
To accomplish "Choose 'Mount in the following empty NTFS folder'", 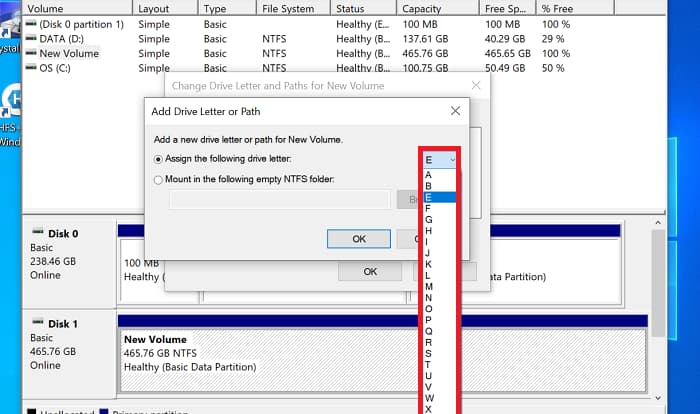I will pyautogui.click(x=158, y=180).
